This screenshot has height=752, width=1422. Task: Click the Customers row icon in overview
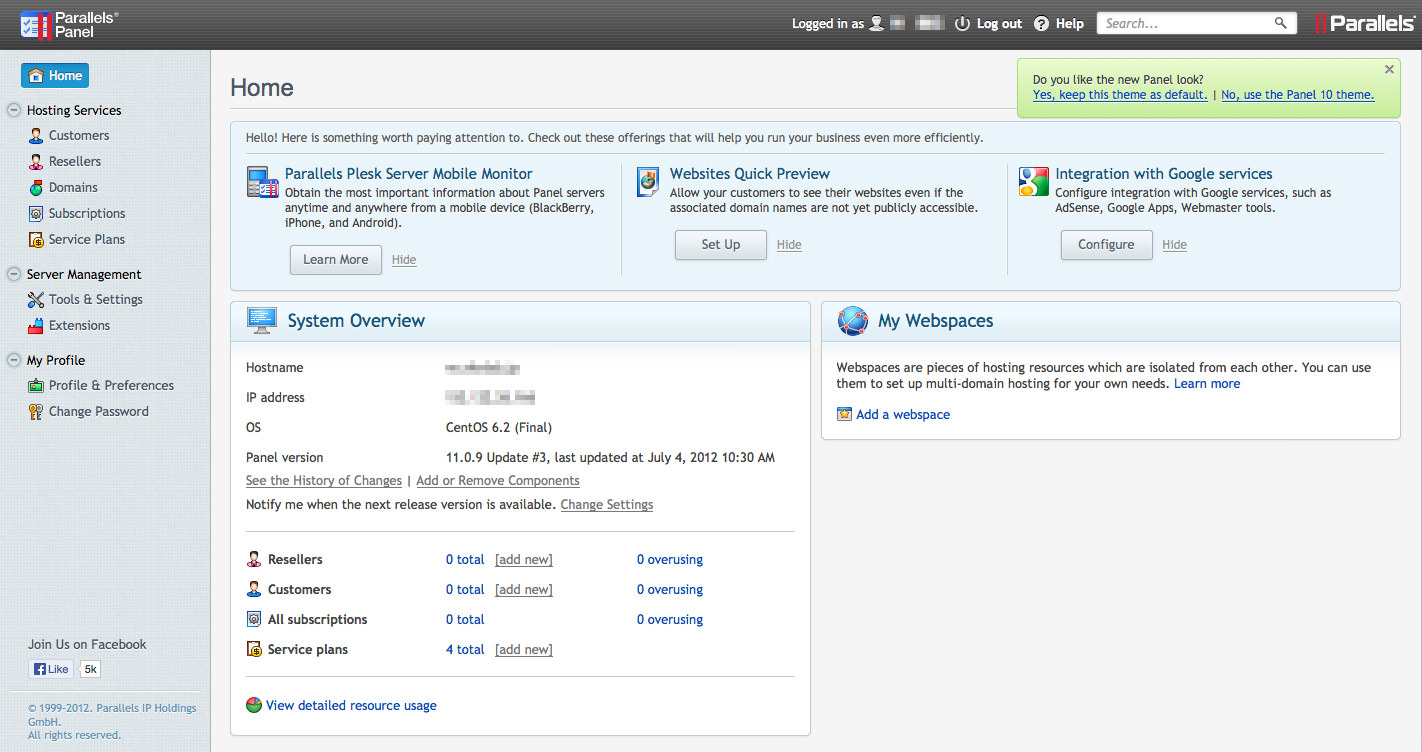coord(254,590)
